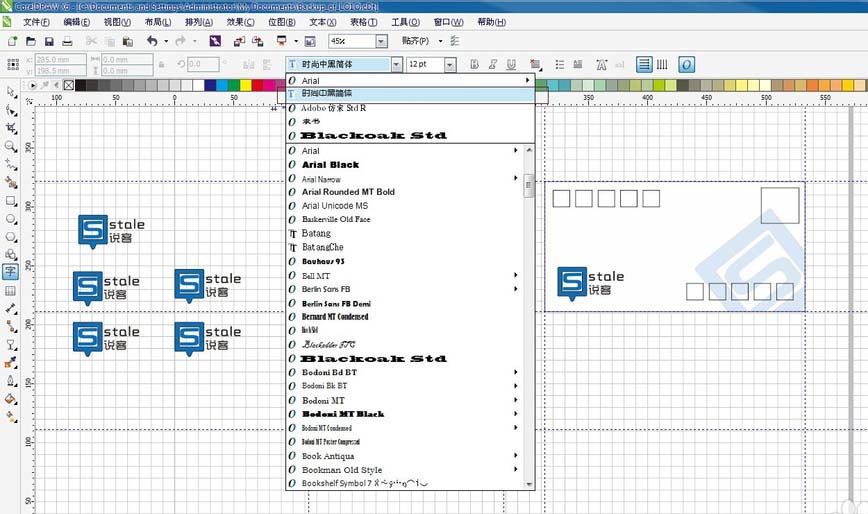Click the New document icon

pos(12,41)
